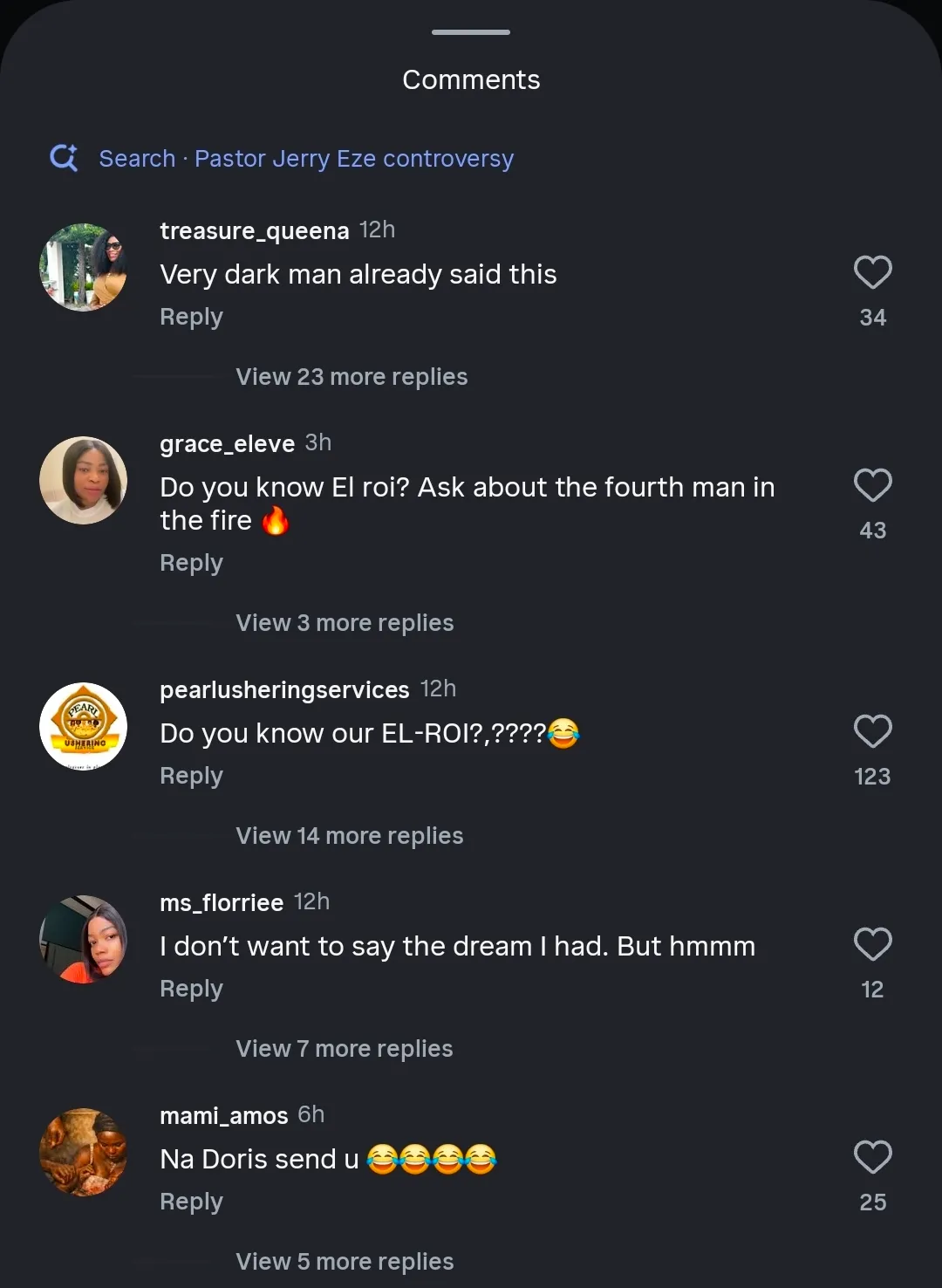Reply to pearlusheringservices' comment
Image resolution: width=942 pixels, height=1288 pixels.
click(x=191, y=776)
